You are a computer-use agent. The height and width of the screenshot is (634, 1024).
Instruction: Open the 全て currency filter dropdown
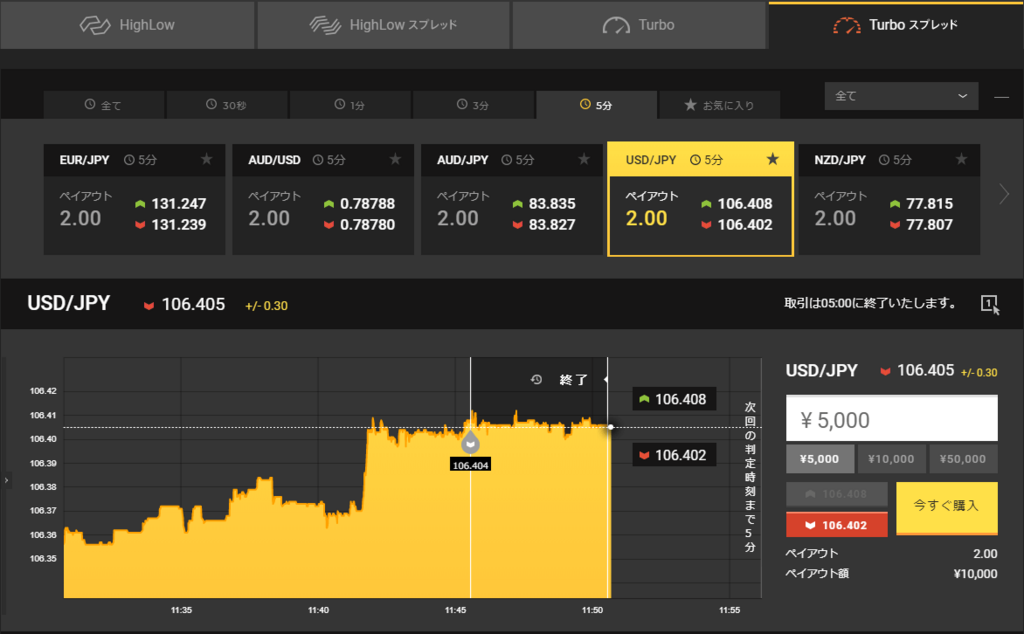click(x=899, y=96)
